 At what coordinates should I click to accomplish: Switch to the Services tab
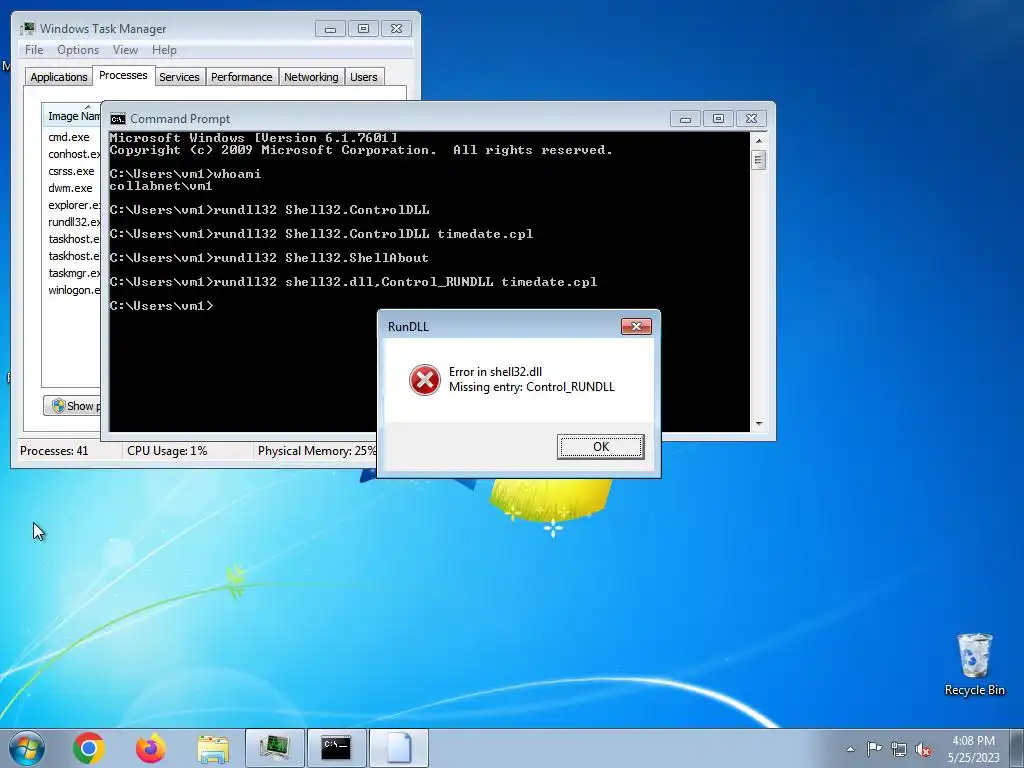[179, 77]
